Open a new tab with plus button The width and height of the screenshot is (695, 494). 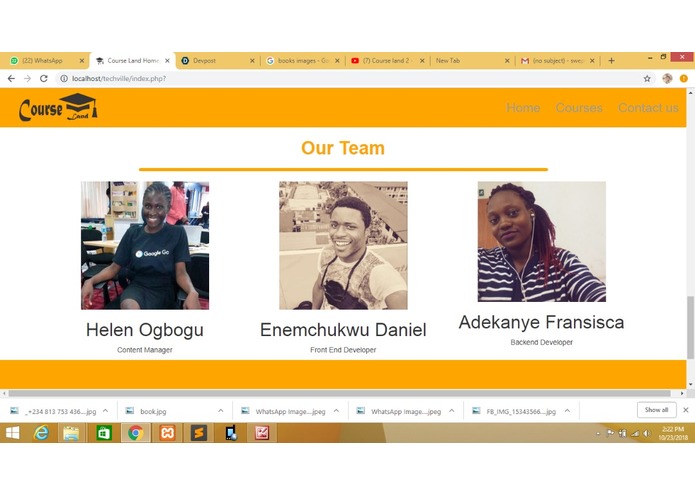(x=611, y=61)
